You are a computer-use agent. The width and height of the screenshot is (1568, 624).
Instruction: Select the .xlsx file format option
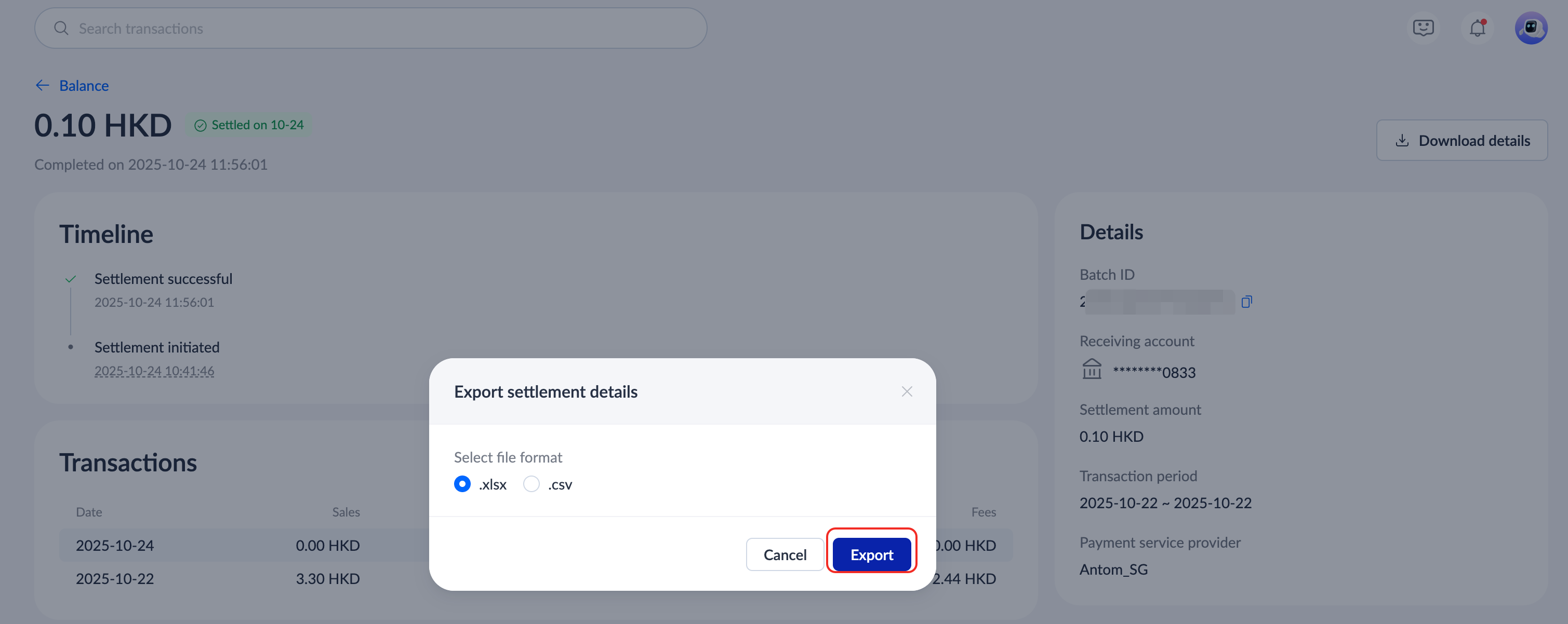coord(462,484)
